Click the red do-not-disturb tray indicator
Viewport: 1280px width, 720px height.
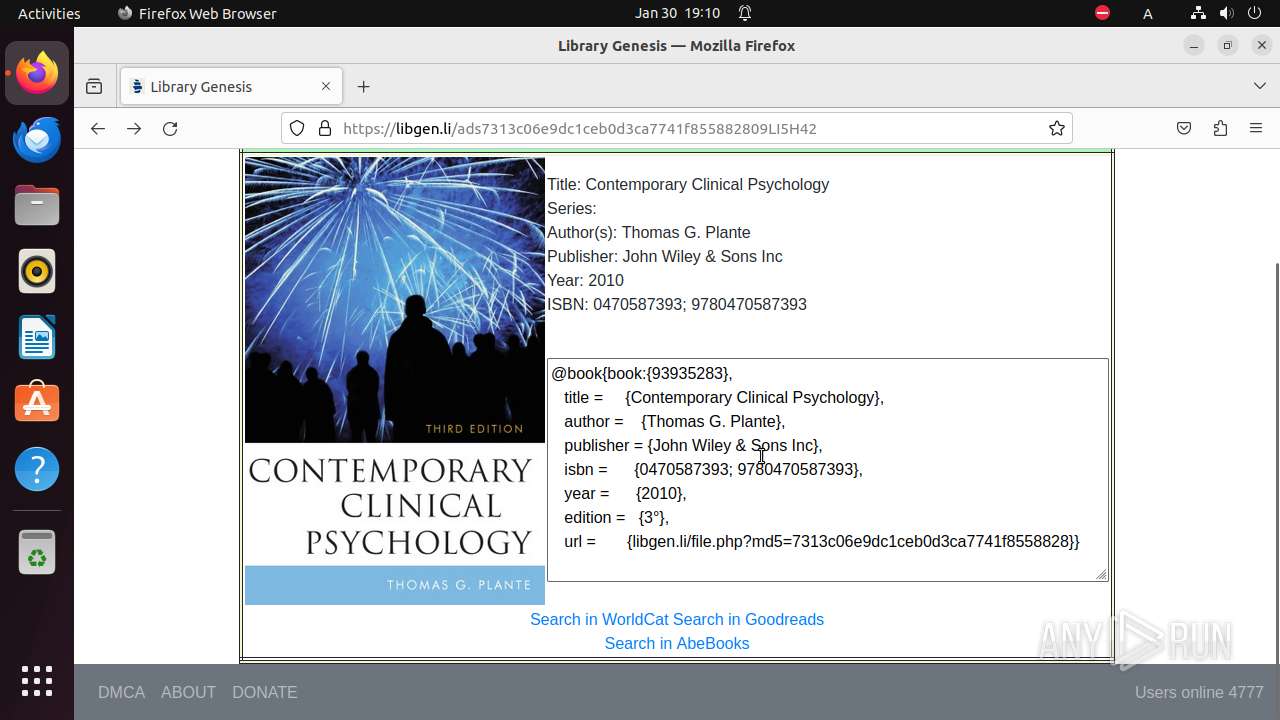click(x=1102, y=13)
